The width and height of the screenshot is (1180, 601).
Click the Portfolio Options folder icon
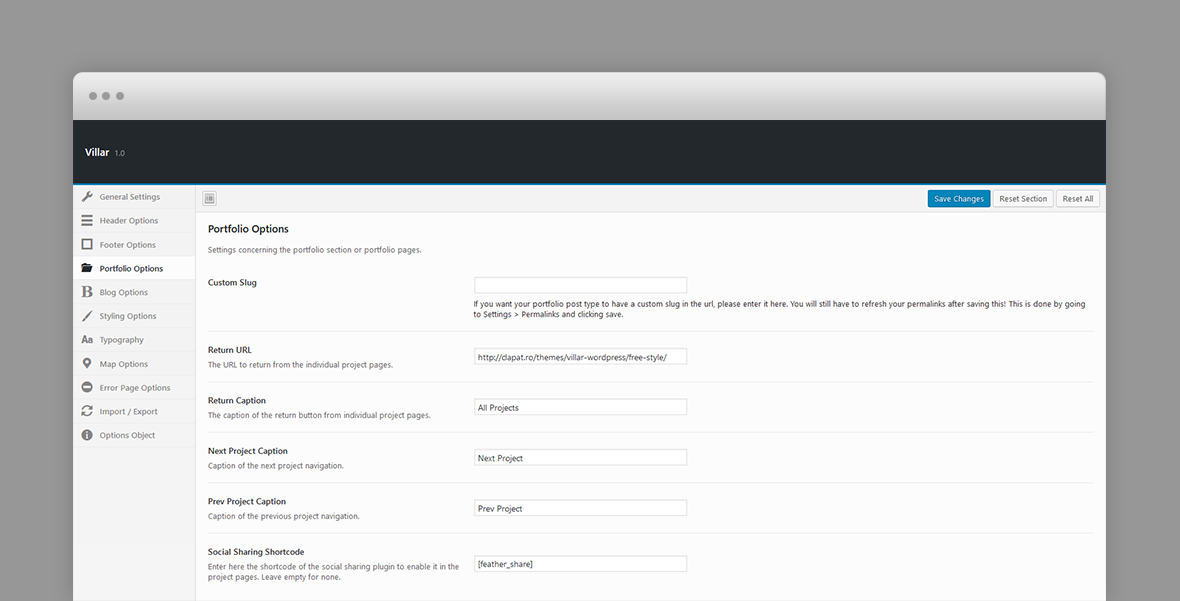pos(87,268)
